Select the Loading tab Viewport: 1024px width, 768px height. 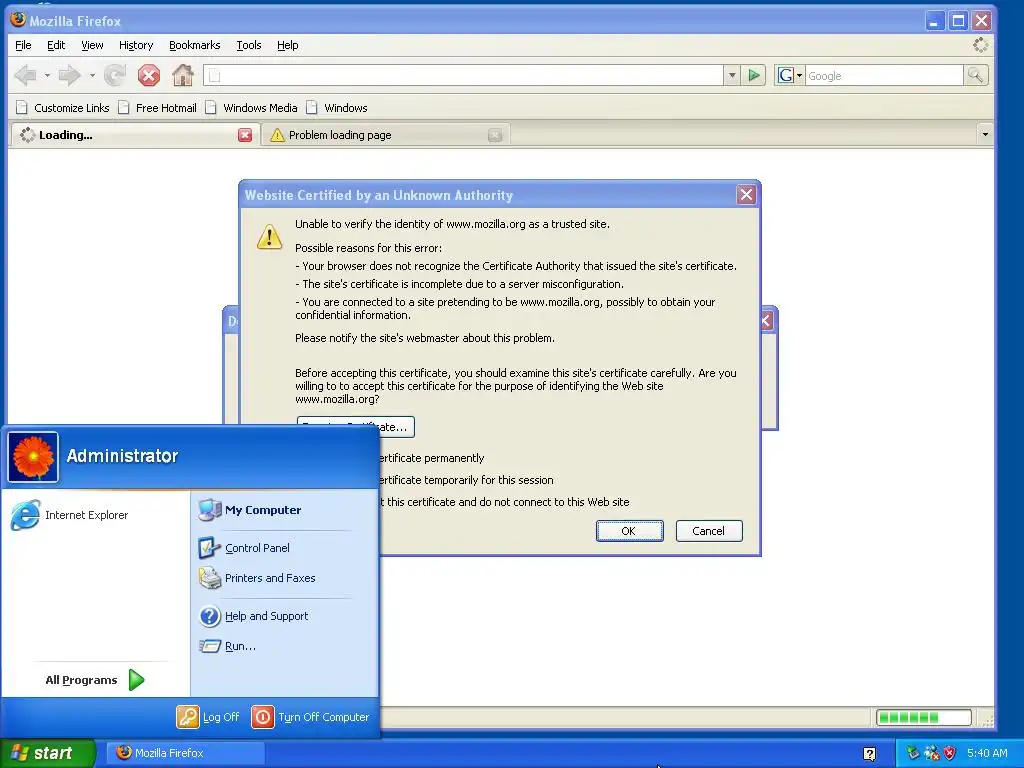135,135
